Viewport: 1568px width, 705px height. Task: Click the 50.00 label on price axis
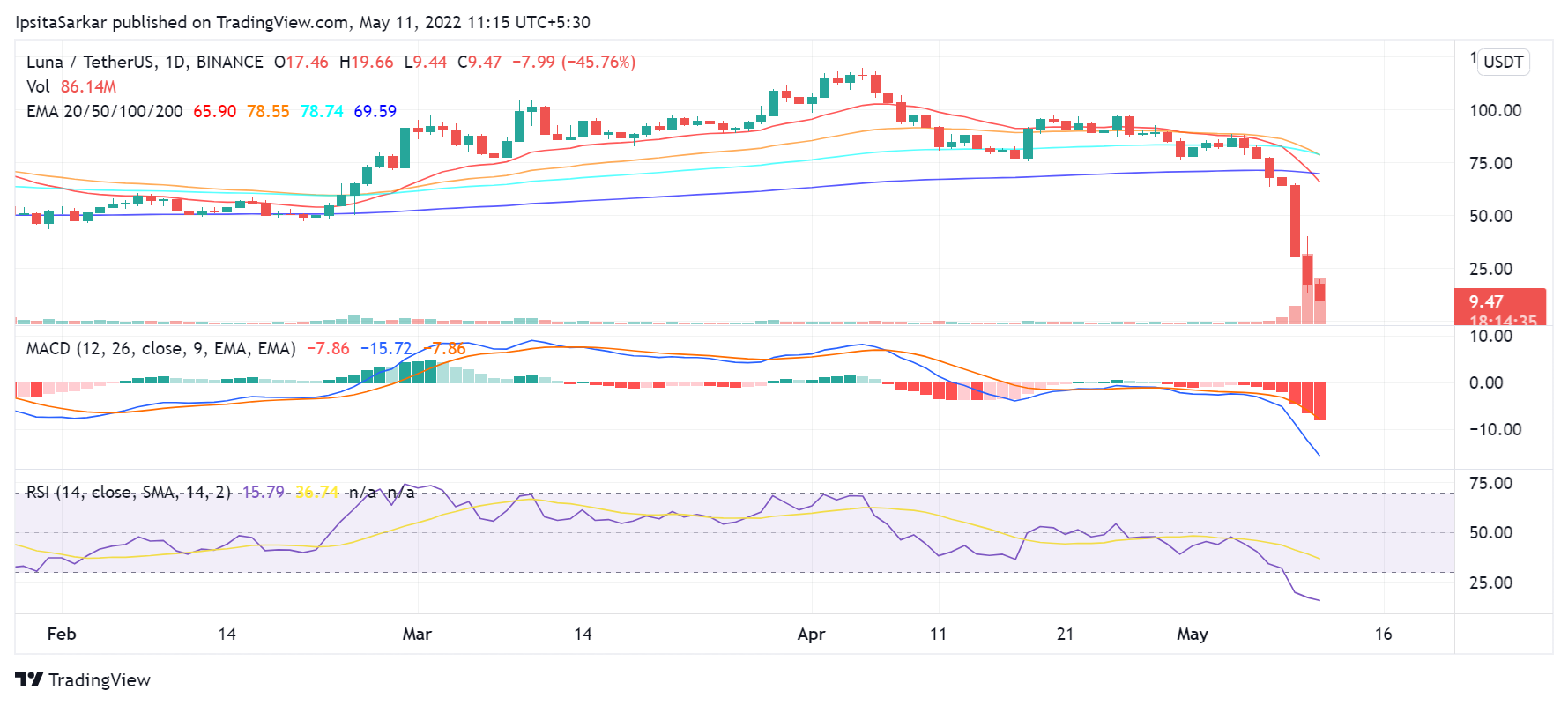[1491, 216]
